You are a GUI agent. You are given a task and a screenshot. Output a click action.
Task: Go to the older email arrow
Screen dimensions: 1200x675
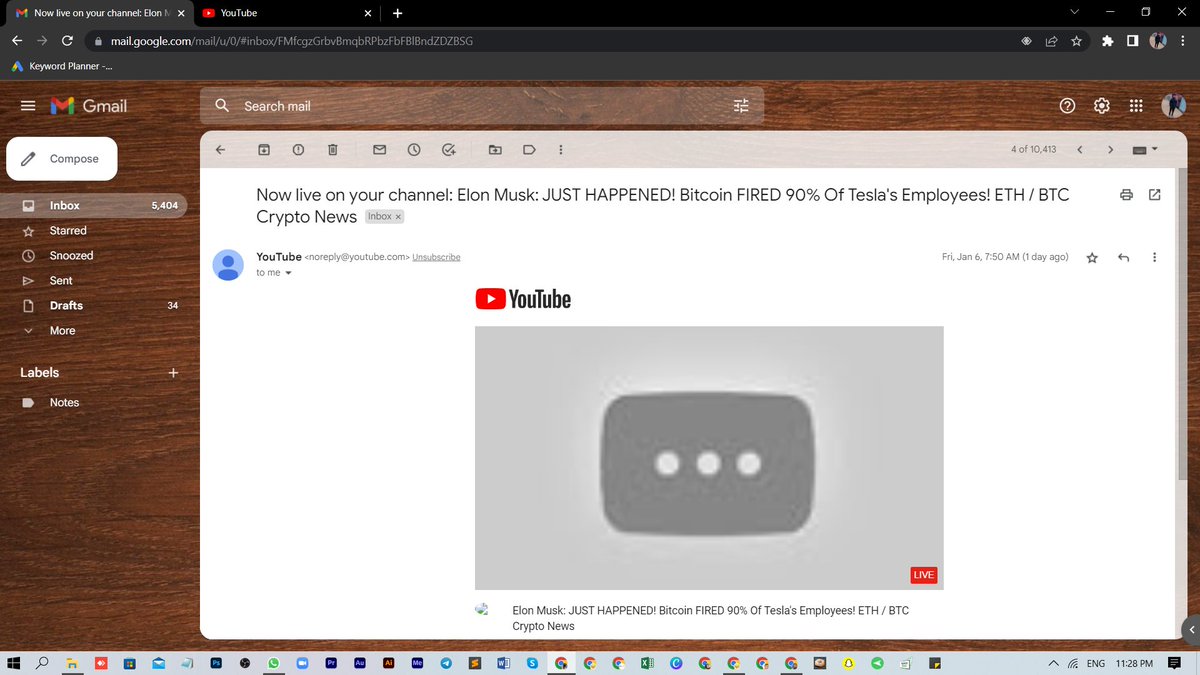1110,150
